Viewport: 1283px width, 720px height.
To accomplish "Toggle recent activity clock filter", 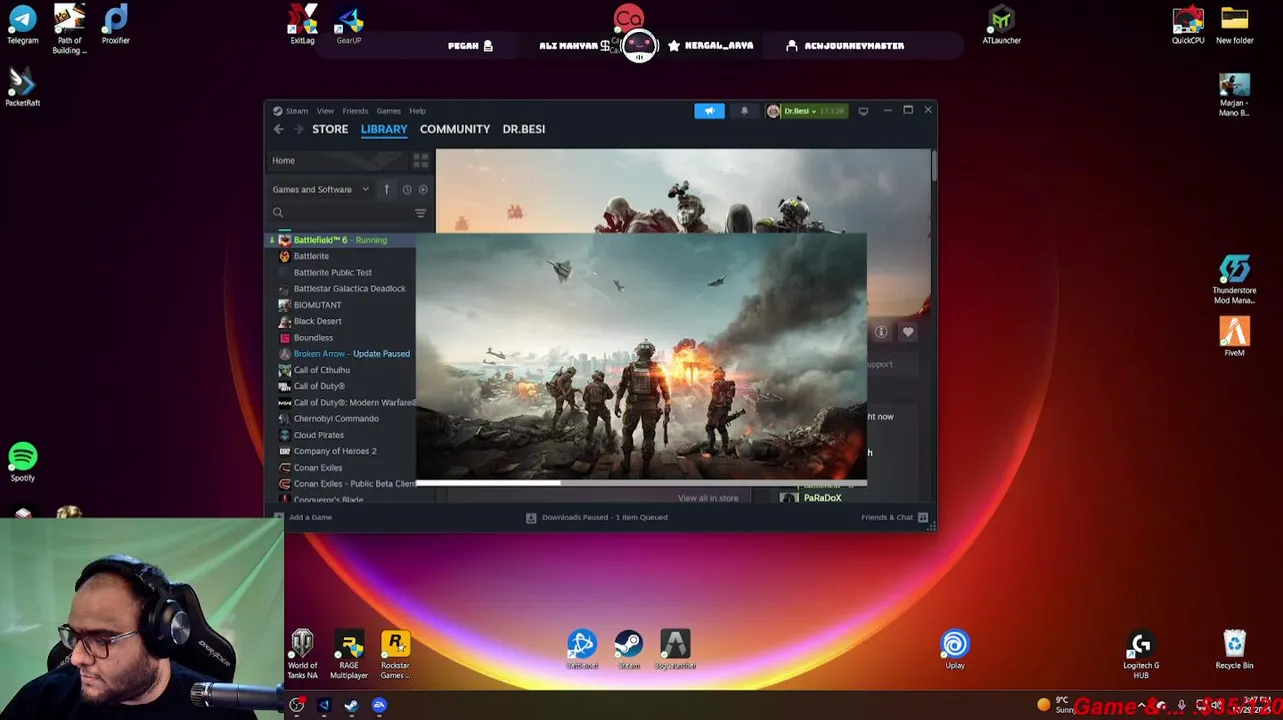I will click(407, 189).
